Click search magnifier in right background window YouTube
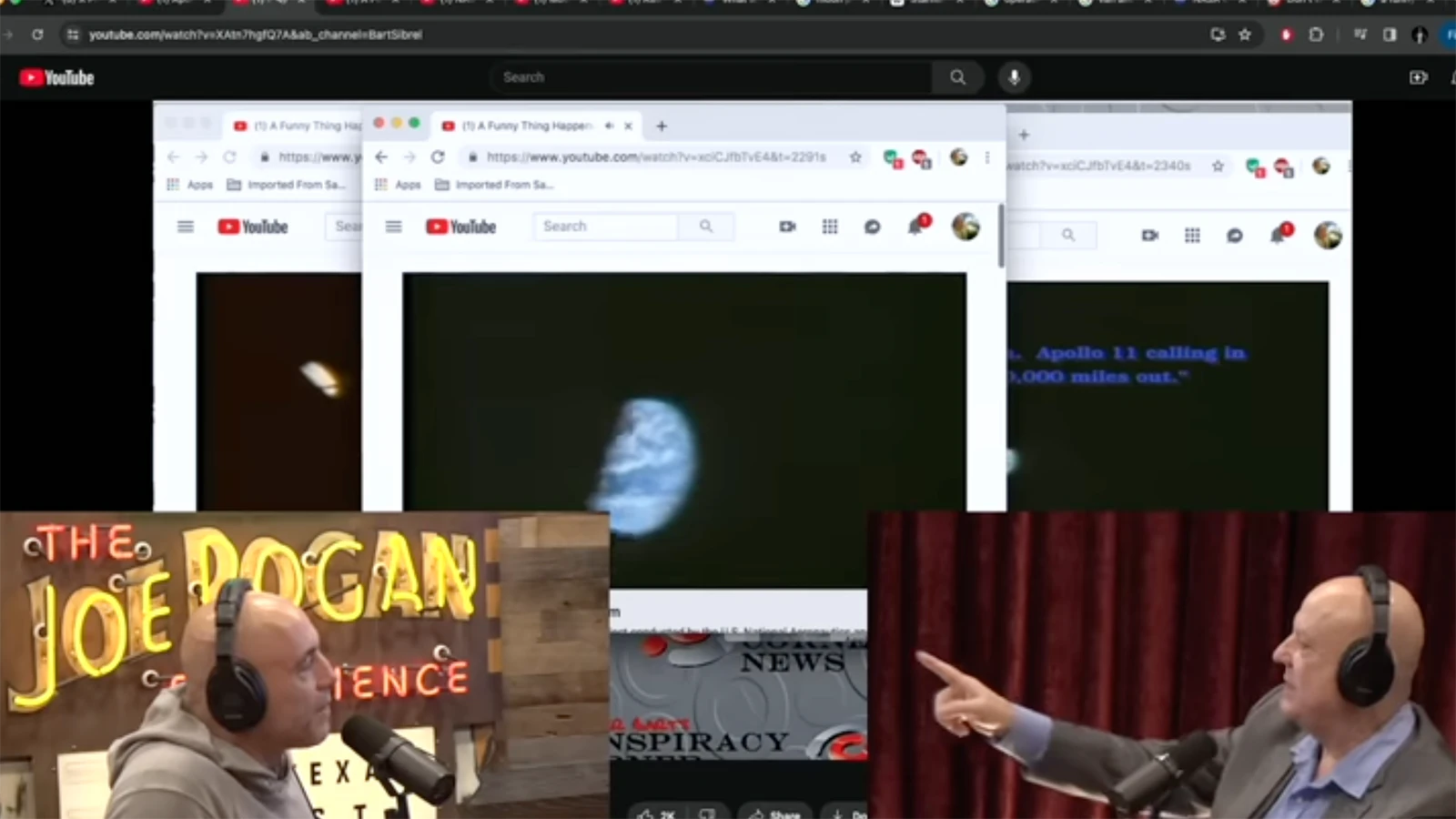 1068,235
